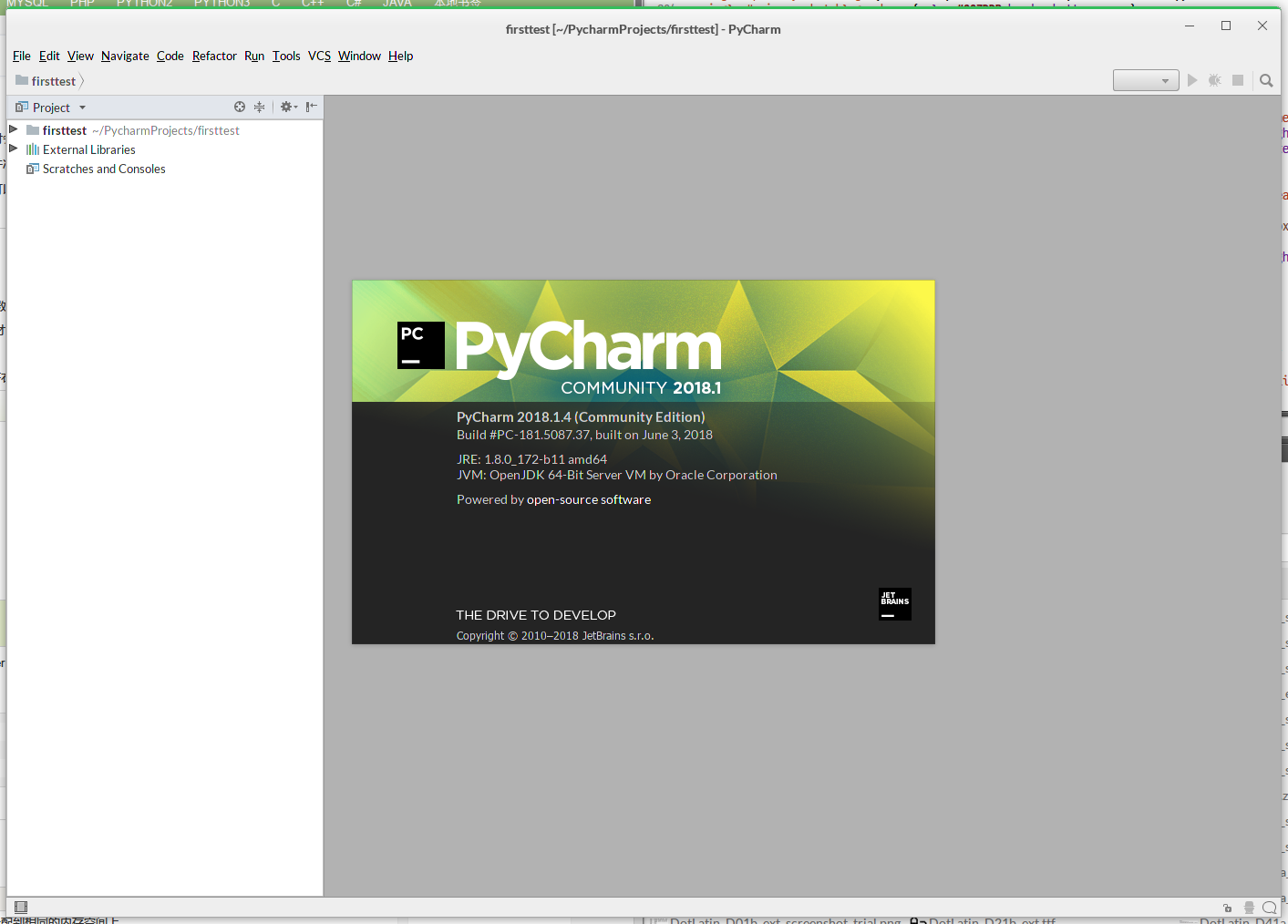The image size is (1288, 924).
Task: Open the VCS menu
Action: (x=319, y=56)
